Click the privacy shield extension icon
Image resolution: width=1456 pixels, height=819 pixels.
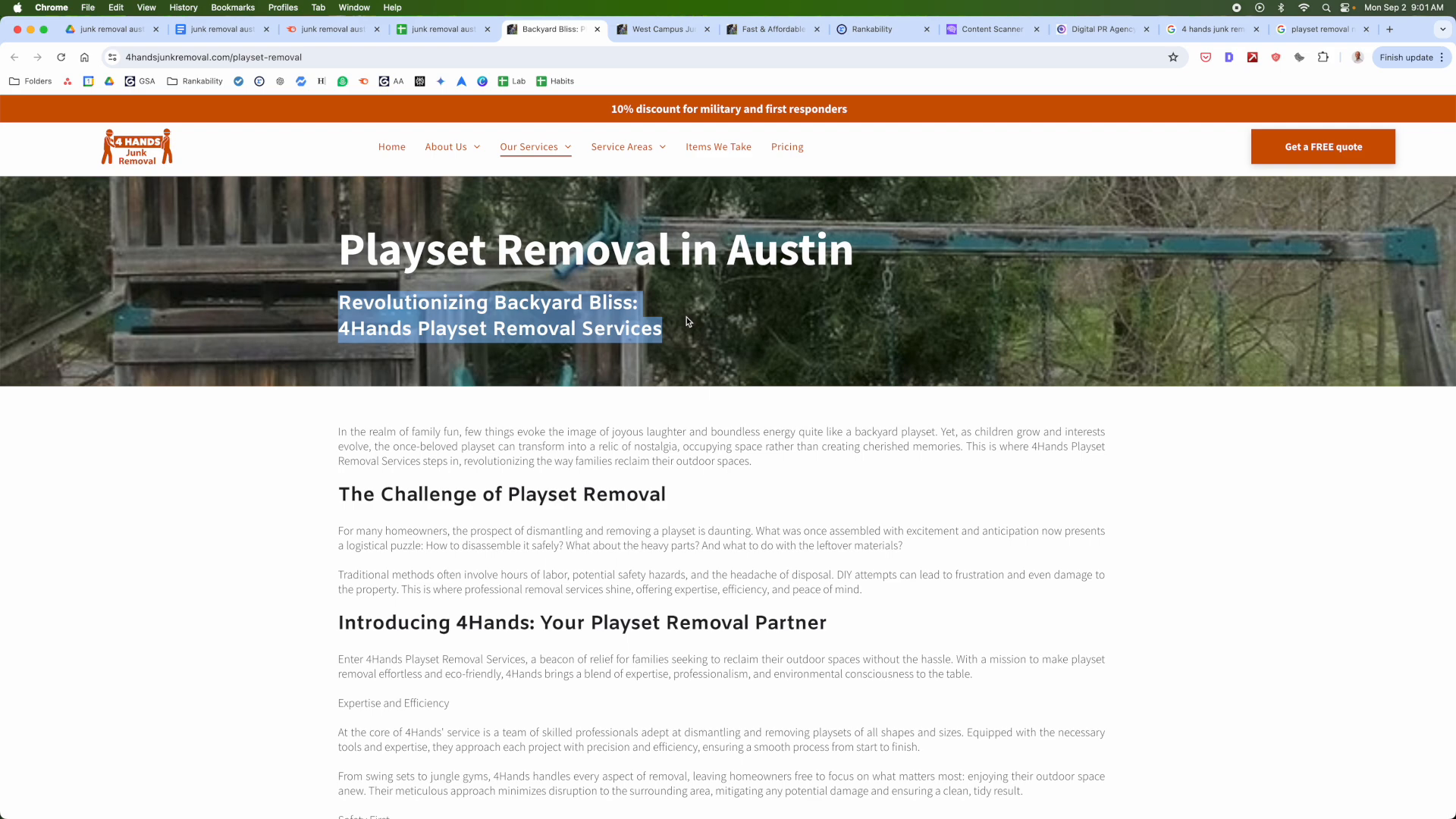click(x=1276, y=57)
